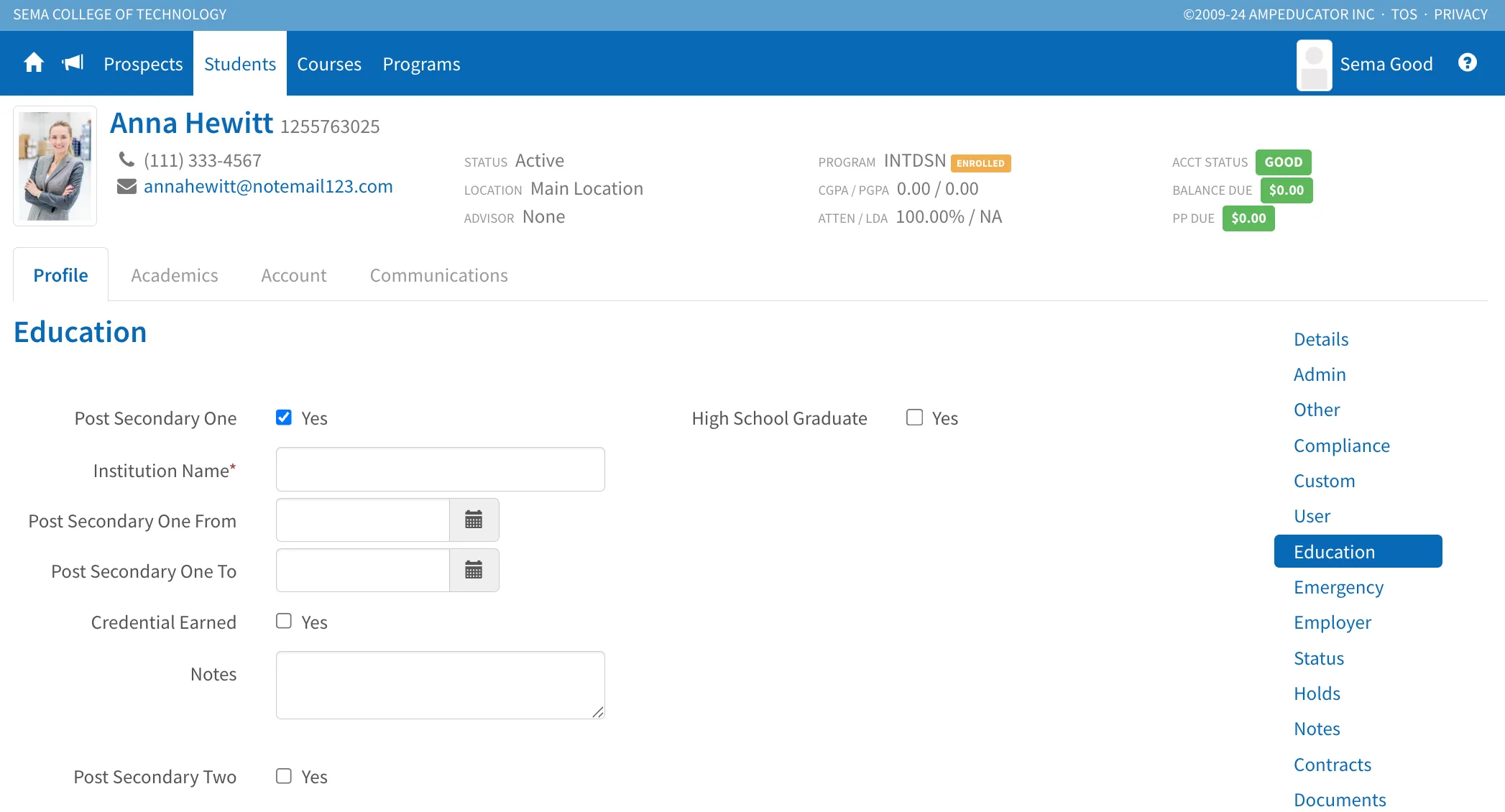
Task: Open calendar picker for Post Secondary One To
Action: point(474,571)
